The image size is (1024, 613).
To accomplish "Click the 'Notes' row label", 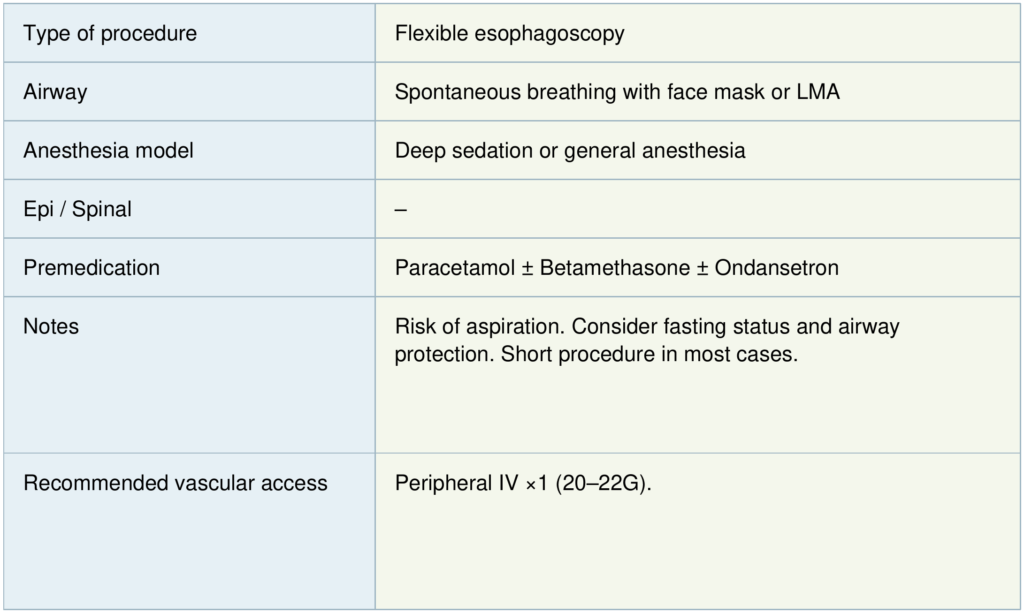I will (51, 327).
